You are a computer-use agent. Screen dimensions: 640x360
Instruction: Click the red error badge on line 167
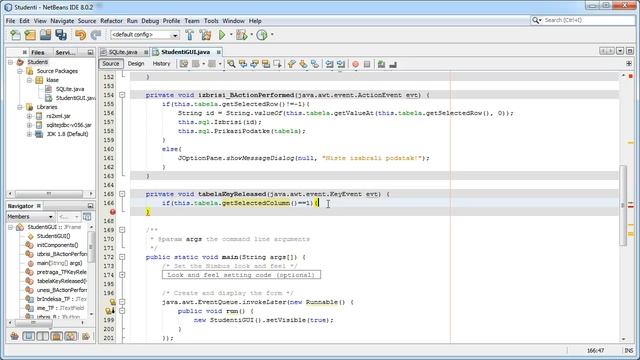click(x=113, y=212)
